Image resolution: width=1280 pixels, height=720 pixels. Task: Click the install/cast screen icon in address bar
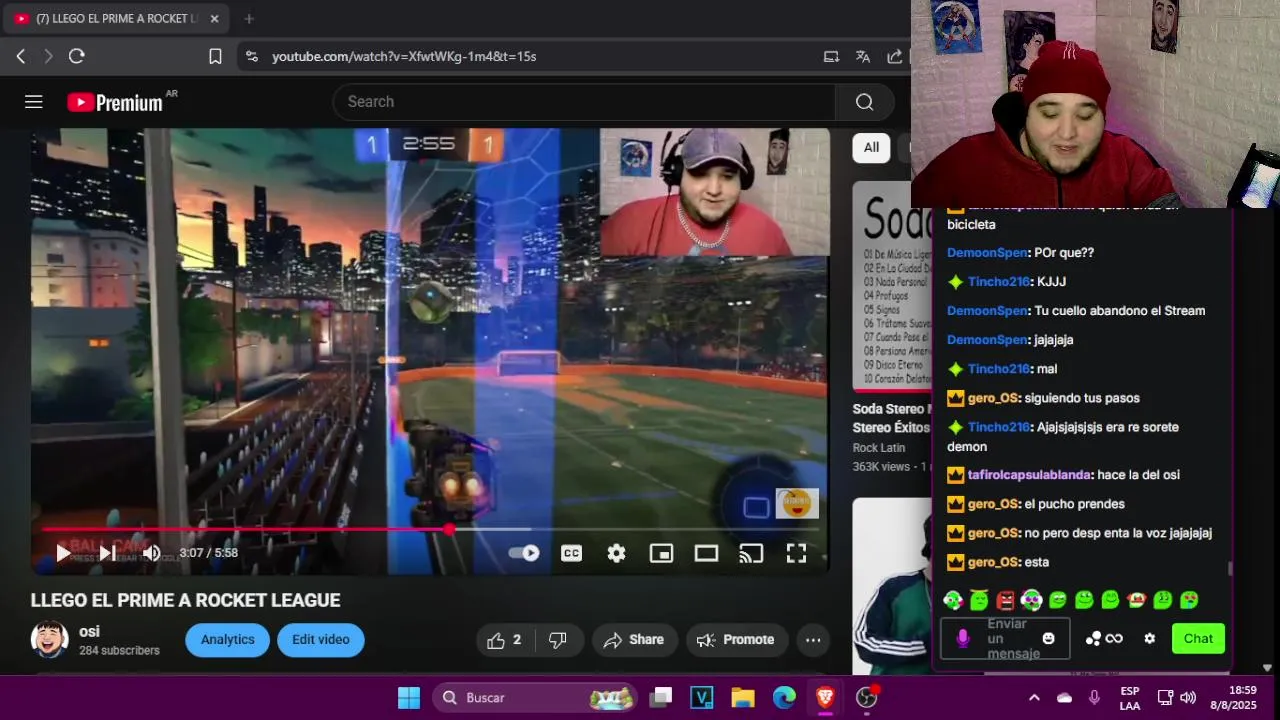831,57
